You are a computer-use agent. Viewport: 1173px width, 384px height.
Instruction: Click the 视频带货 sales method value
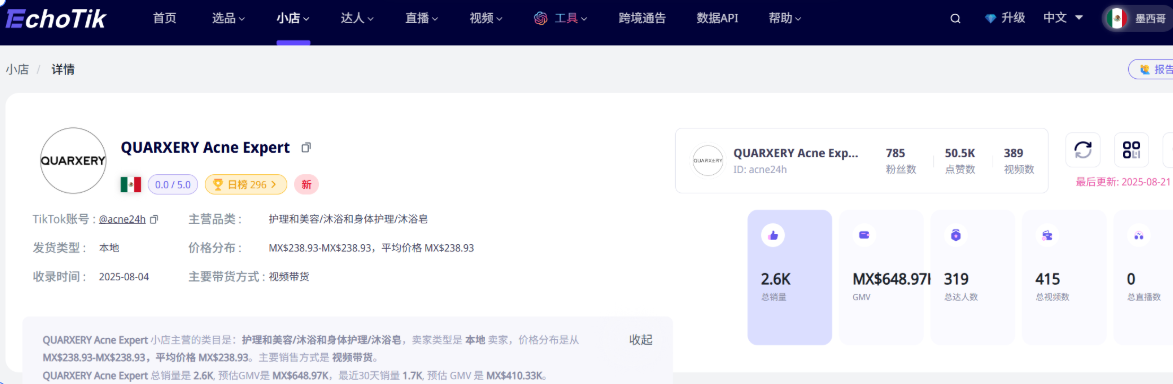coord(289,276)
